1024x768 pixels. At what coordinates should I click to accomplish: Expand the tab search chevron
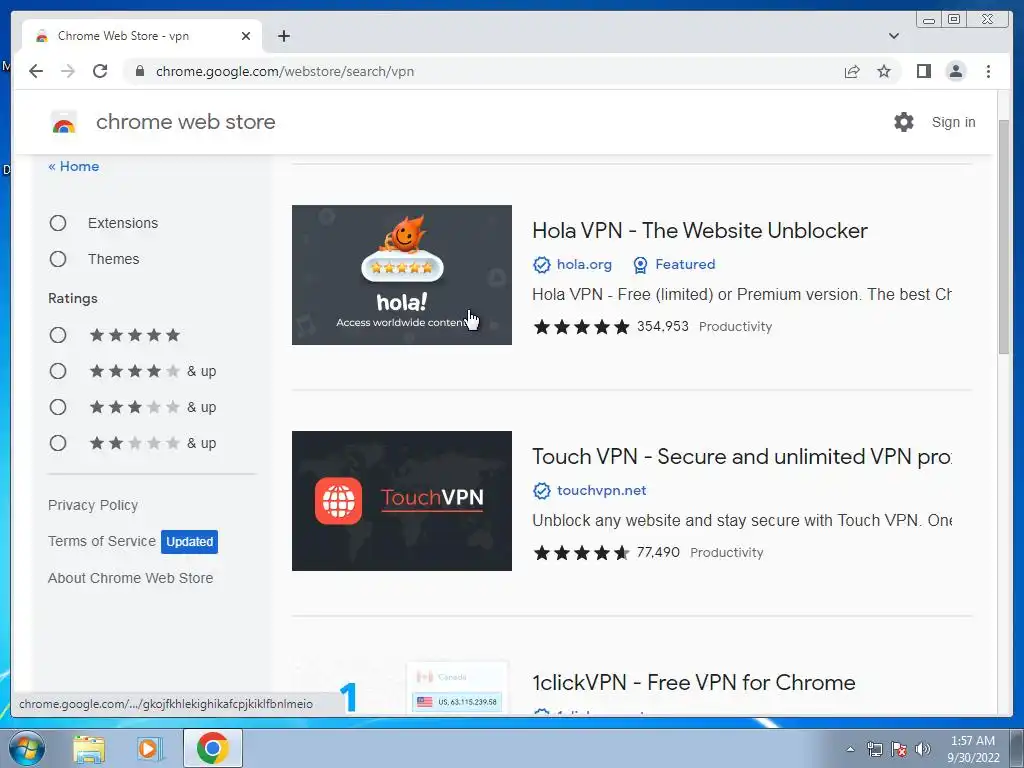click(x=893, y=36)
